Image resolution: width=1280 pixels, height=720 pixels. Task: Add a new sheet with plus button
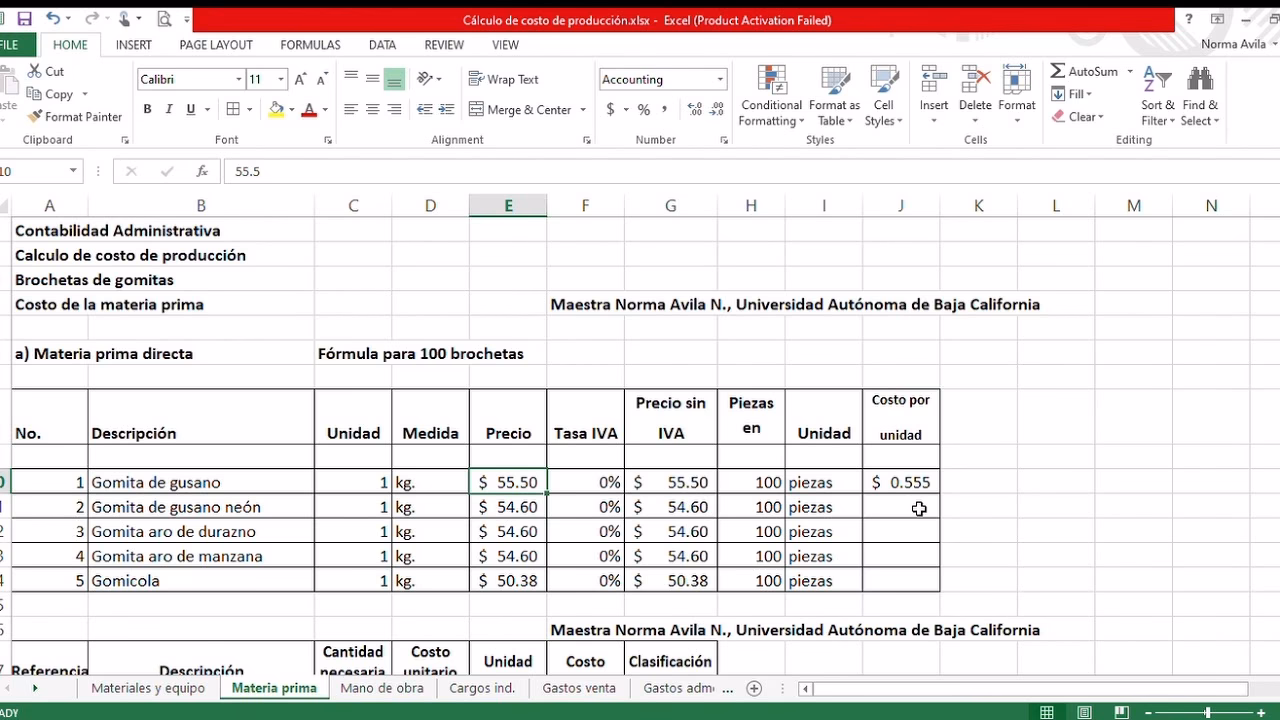click(x=754, y=688)
